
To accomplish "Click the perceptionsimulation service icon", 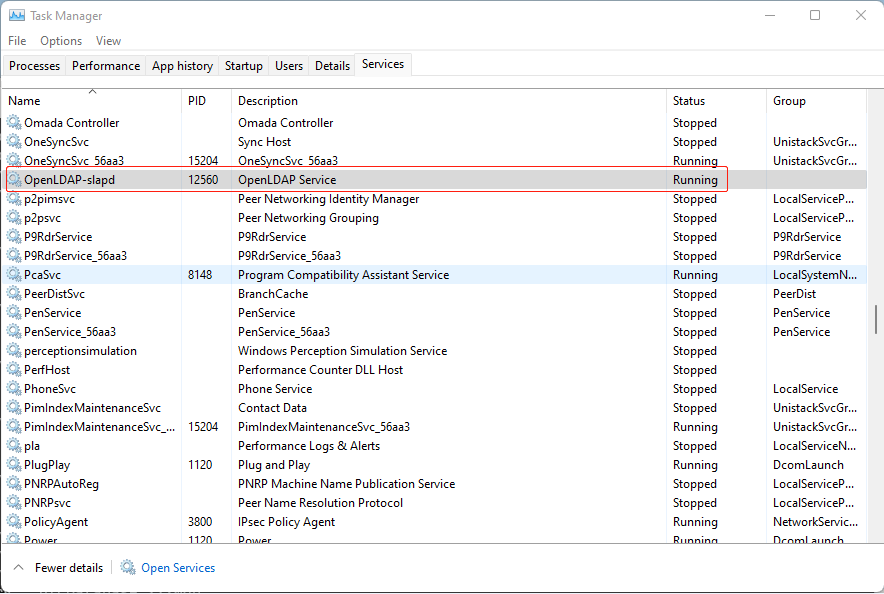I will [14, 351].
